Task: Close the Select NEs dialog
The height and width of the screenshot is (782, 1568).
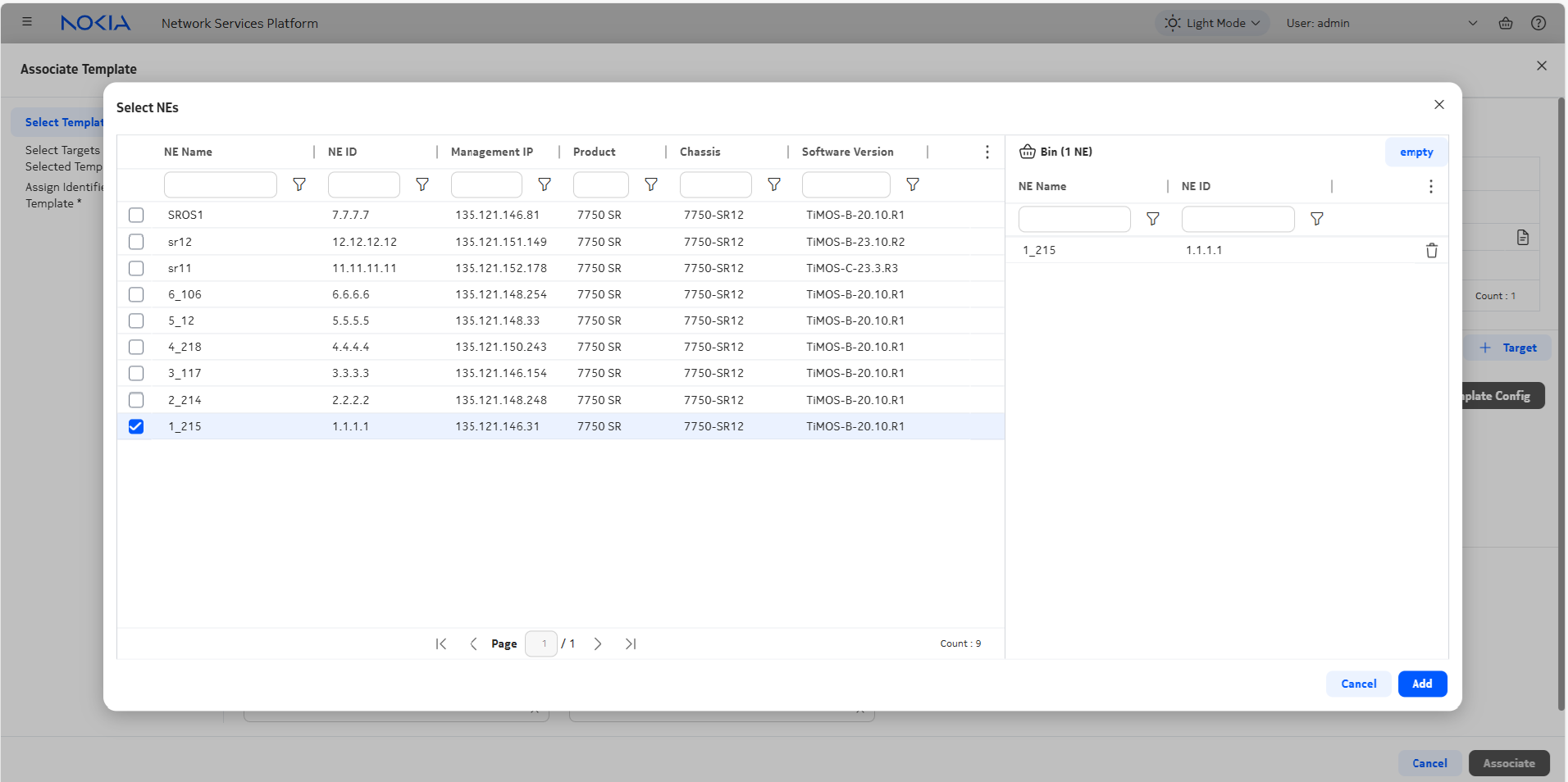Action: point(1438,105)
